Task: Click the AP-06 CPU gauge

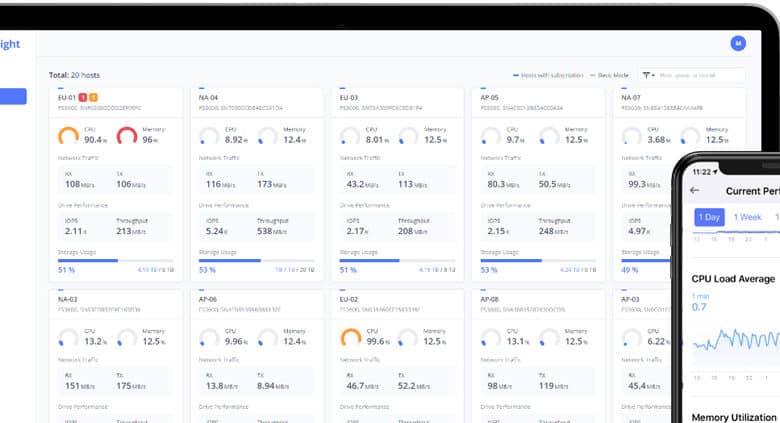Action: [209, 337]
